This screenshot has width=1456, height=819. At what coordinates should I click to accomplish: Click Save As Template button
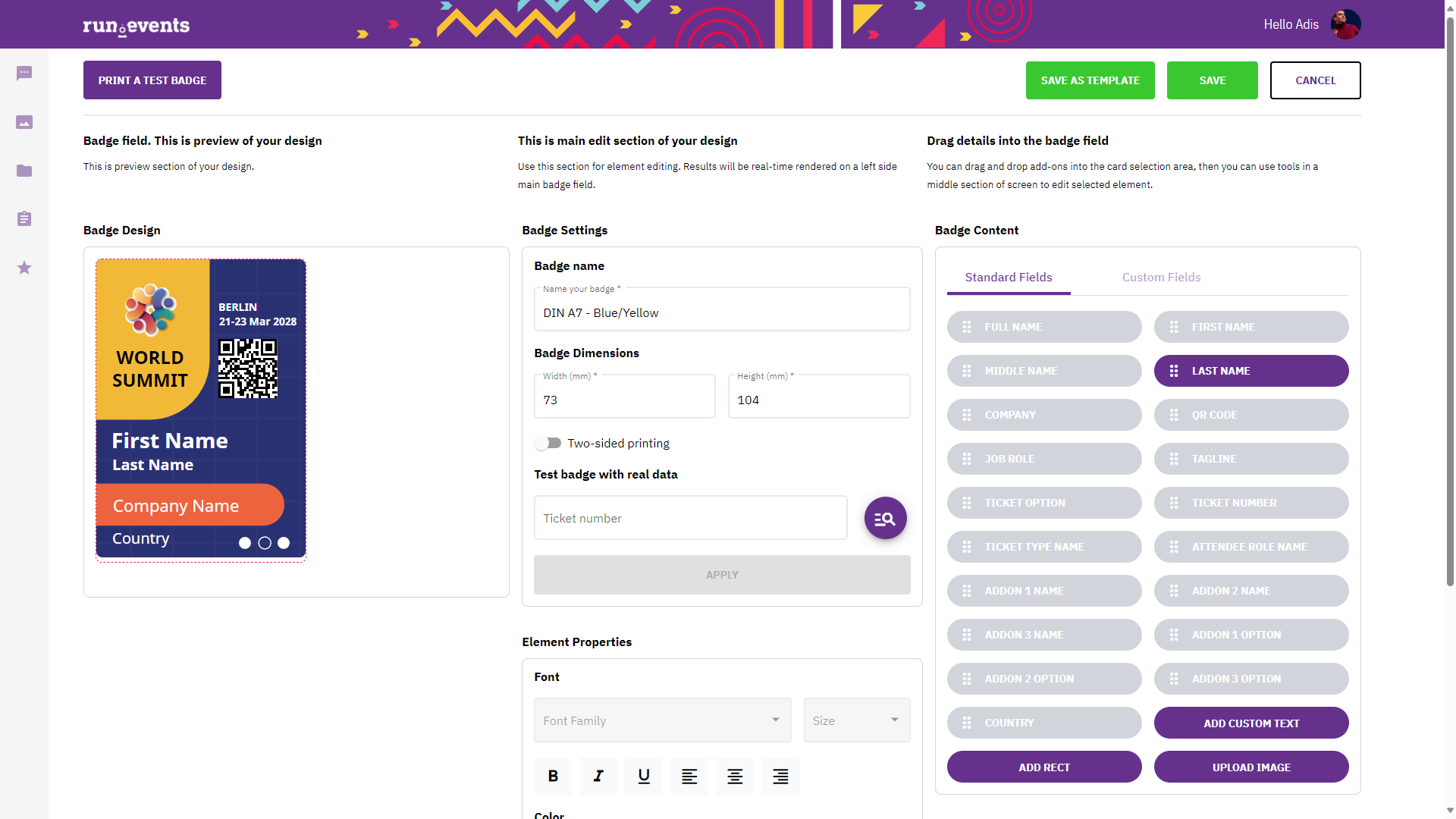pyautogui.click(x=1090, y=80)
